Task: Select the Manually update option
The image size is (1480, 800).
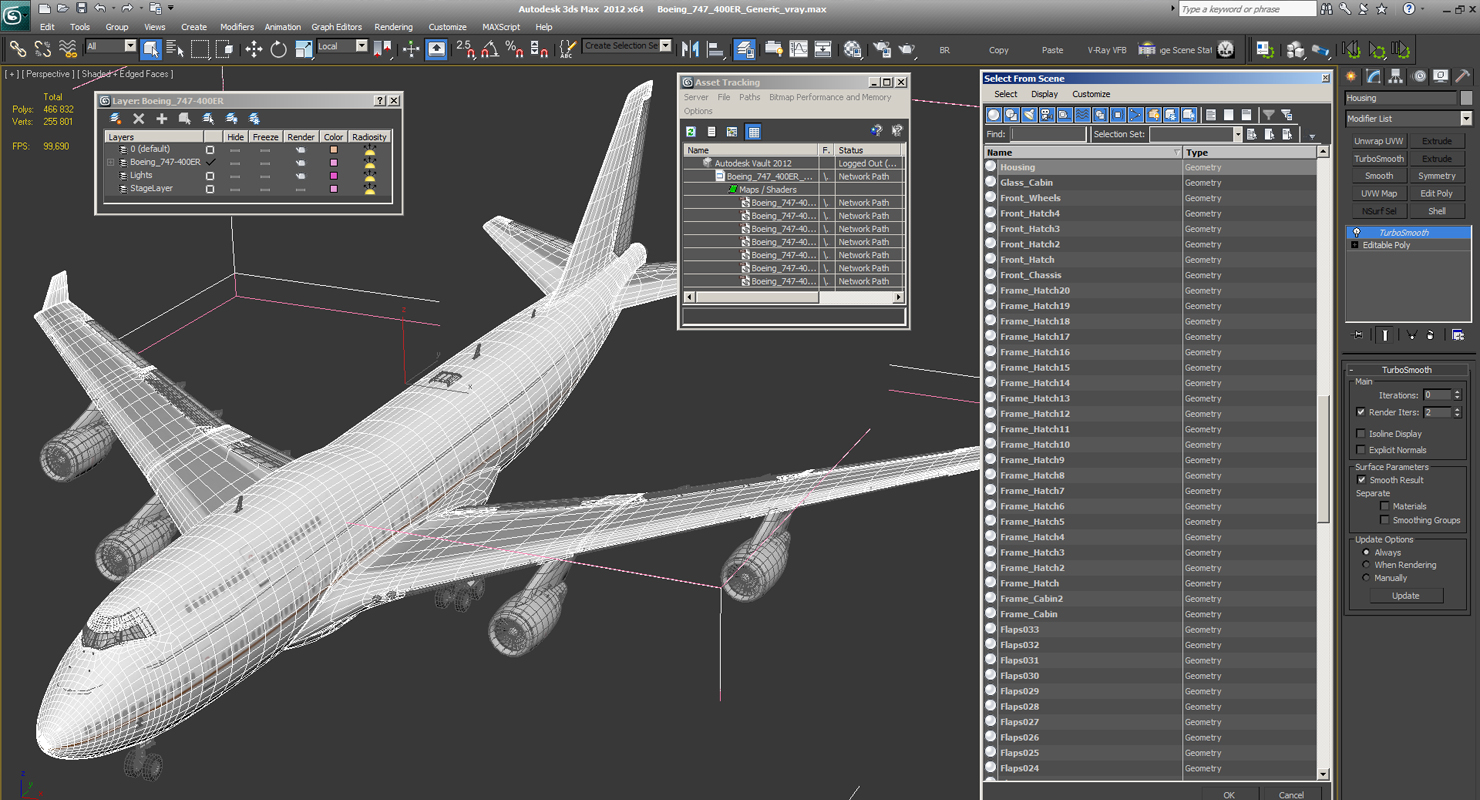Action: coord(1366,578)
